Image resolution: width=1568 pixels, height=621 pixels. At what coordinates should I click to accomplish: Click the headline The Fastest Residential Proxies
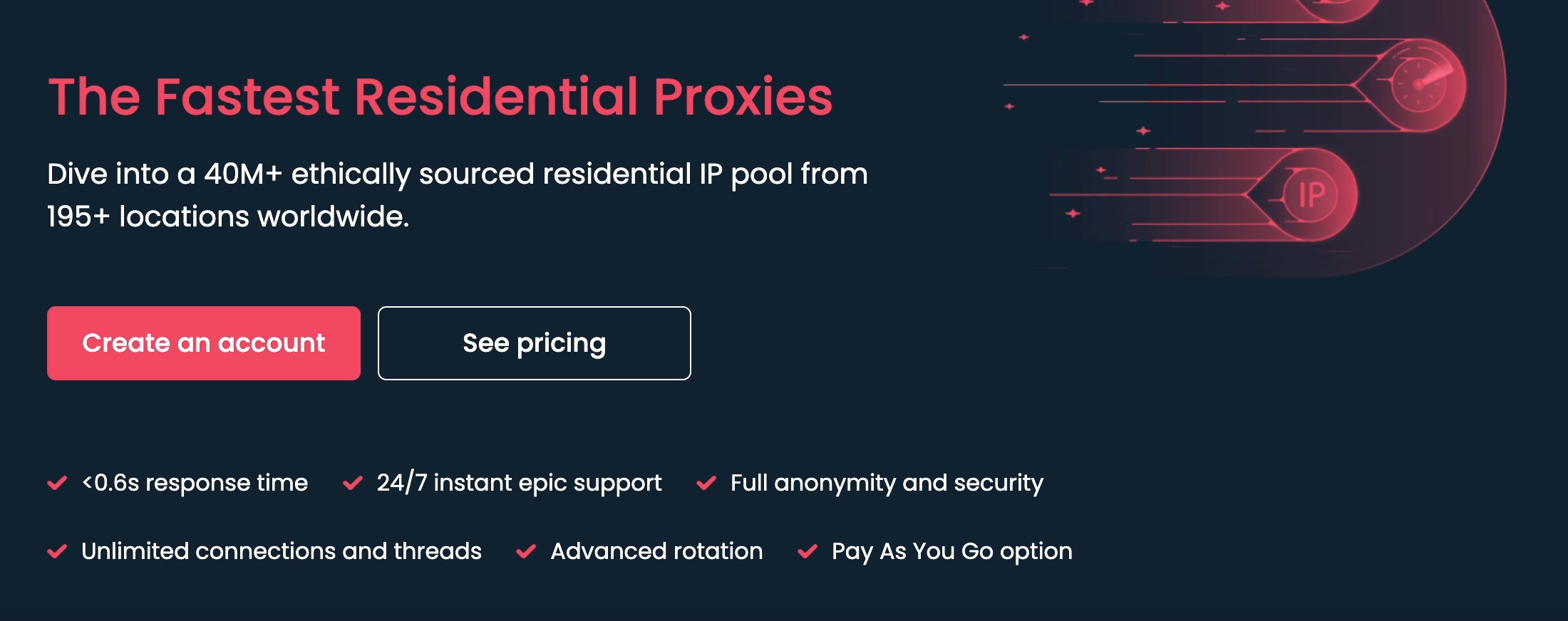tap(439, 97)
